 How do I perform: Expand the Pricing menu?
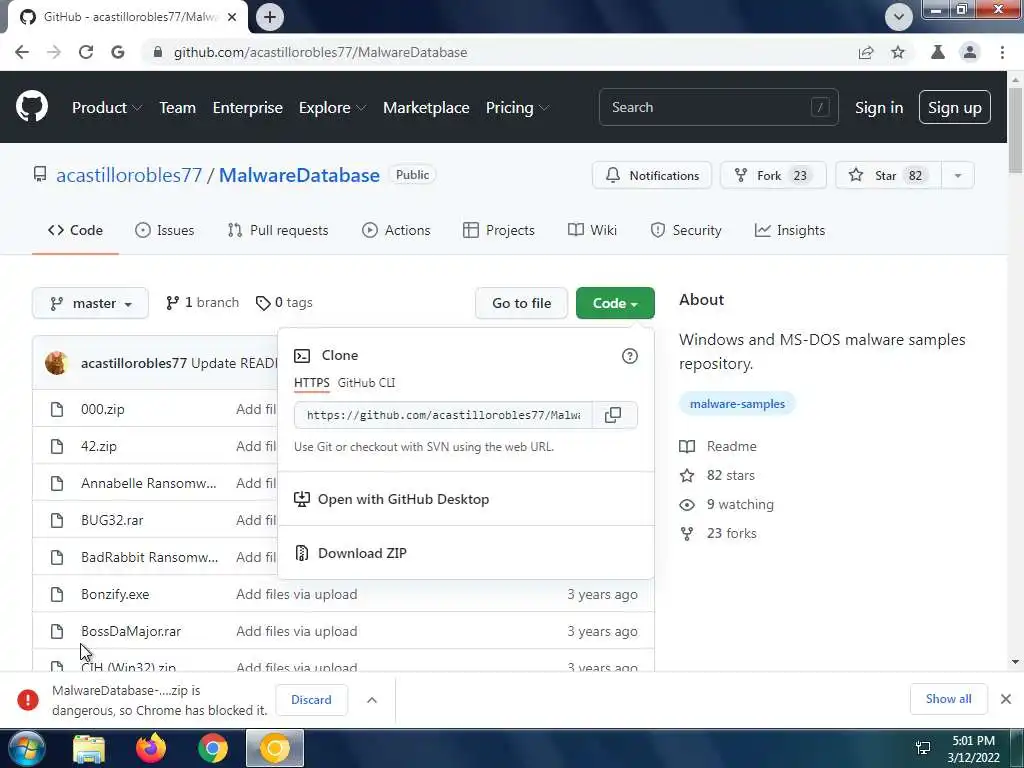517,108
